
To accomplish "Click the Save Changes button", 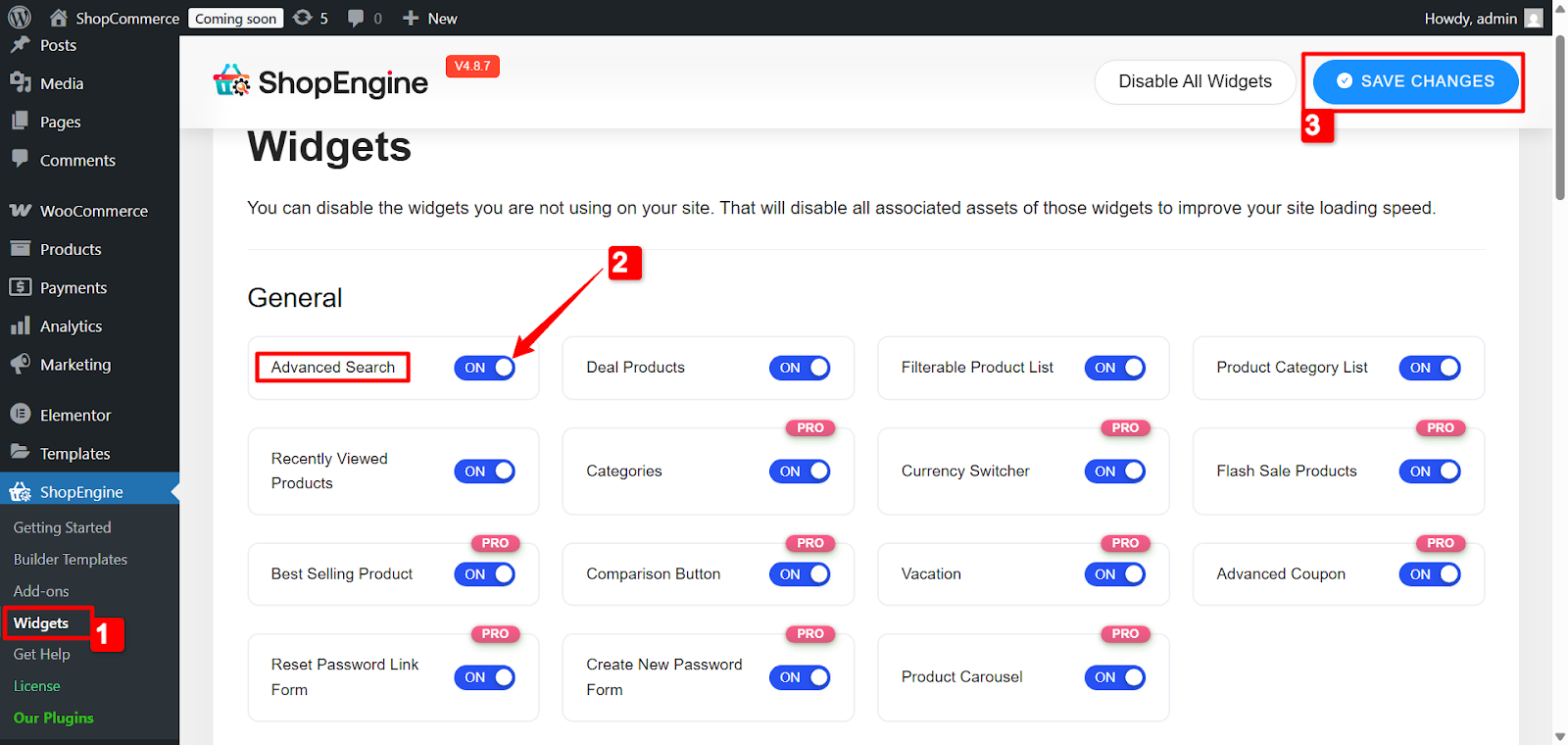I will tap(1415, 81).
